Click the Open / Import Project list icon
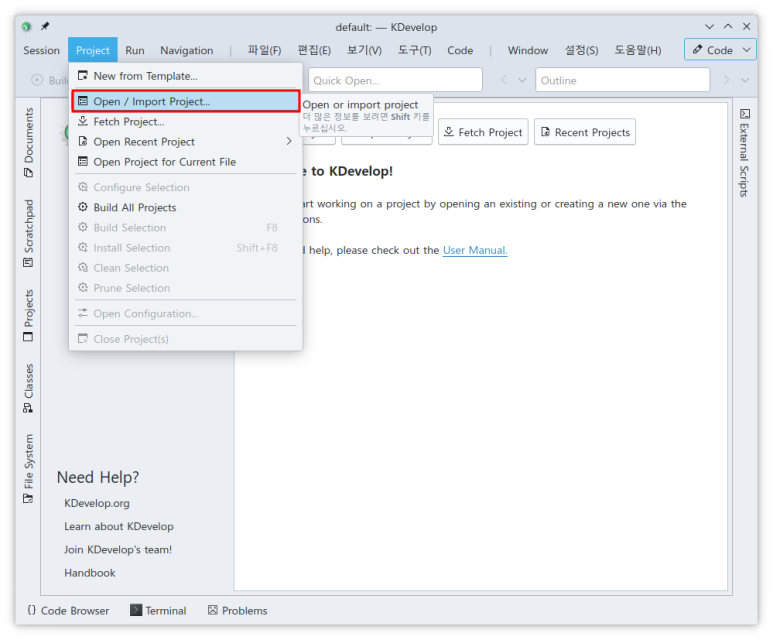 tap(83, 101)
